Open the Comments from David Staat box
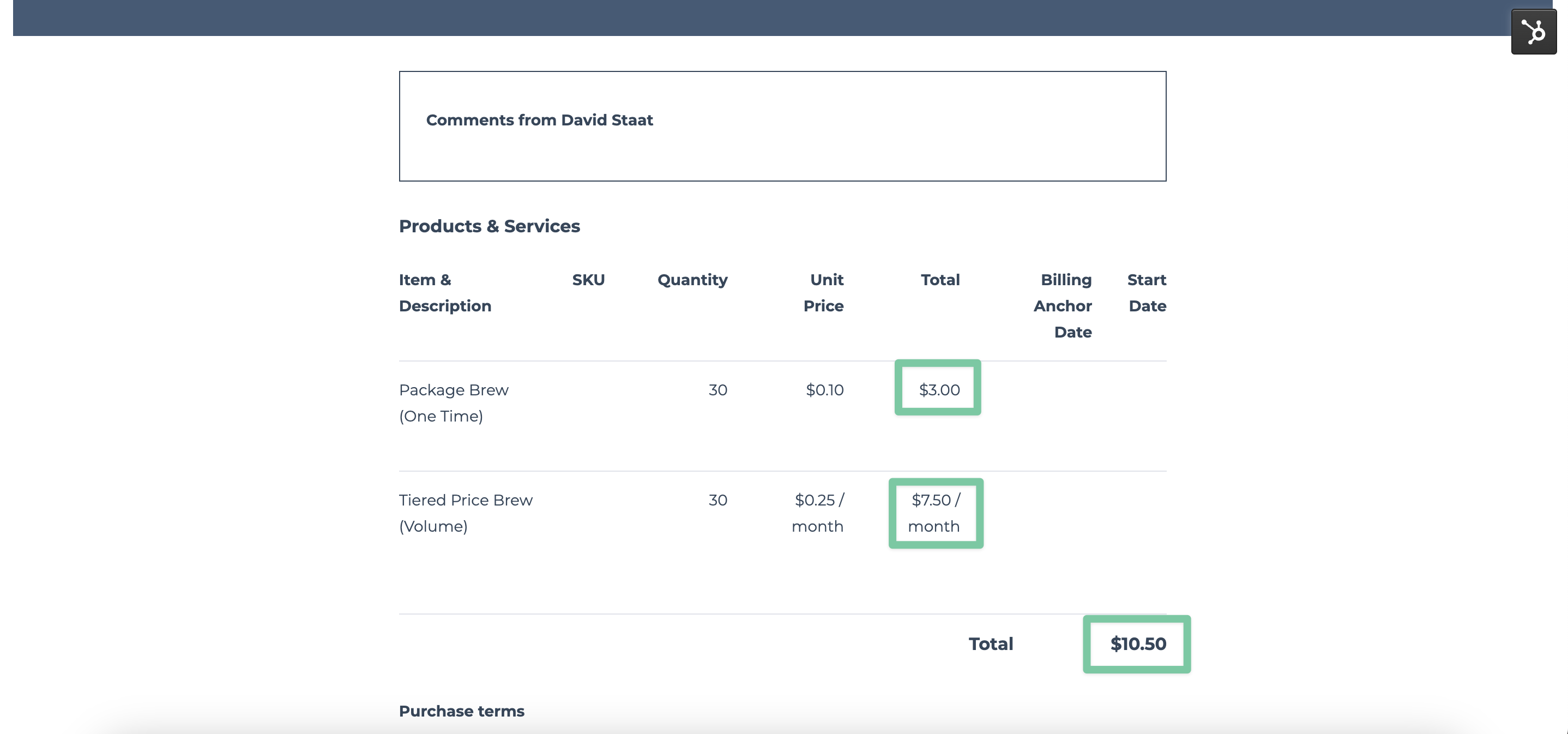 click(x=782, y=126)
